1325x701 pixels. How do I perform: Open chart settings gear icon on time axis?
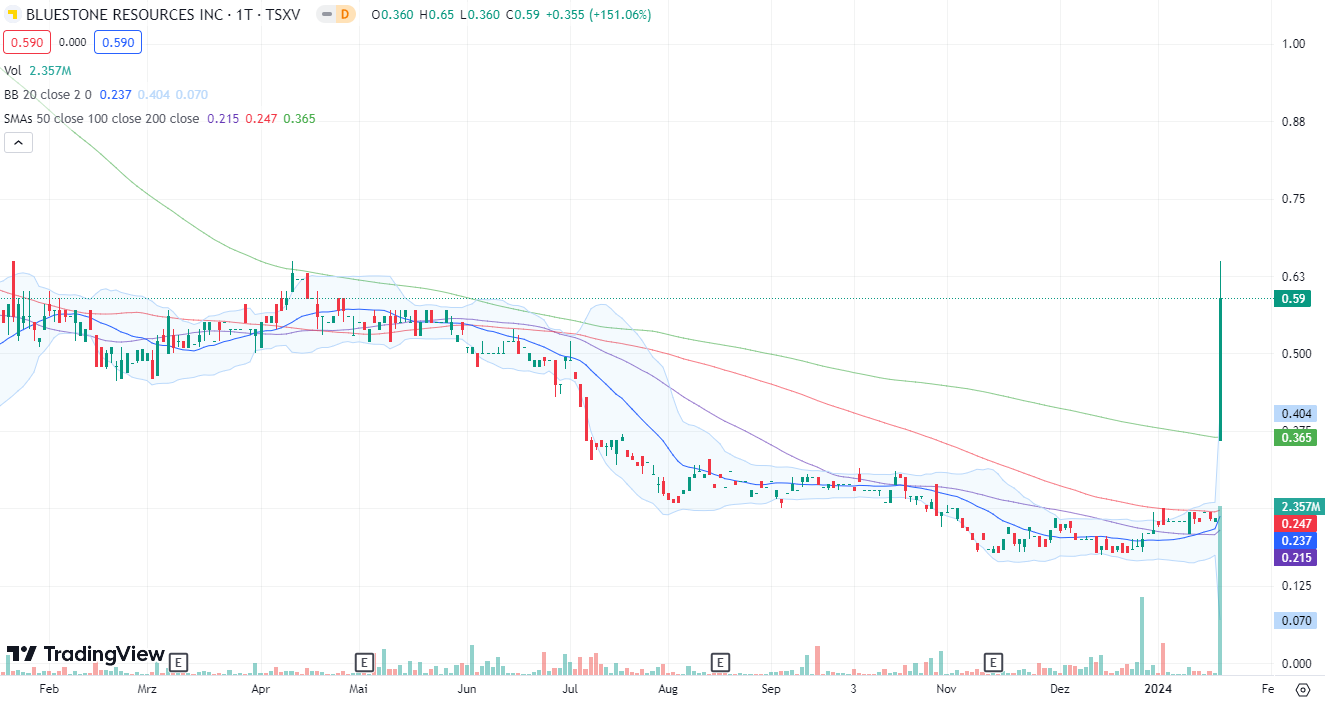pos(1302,689)
